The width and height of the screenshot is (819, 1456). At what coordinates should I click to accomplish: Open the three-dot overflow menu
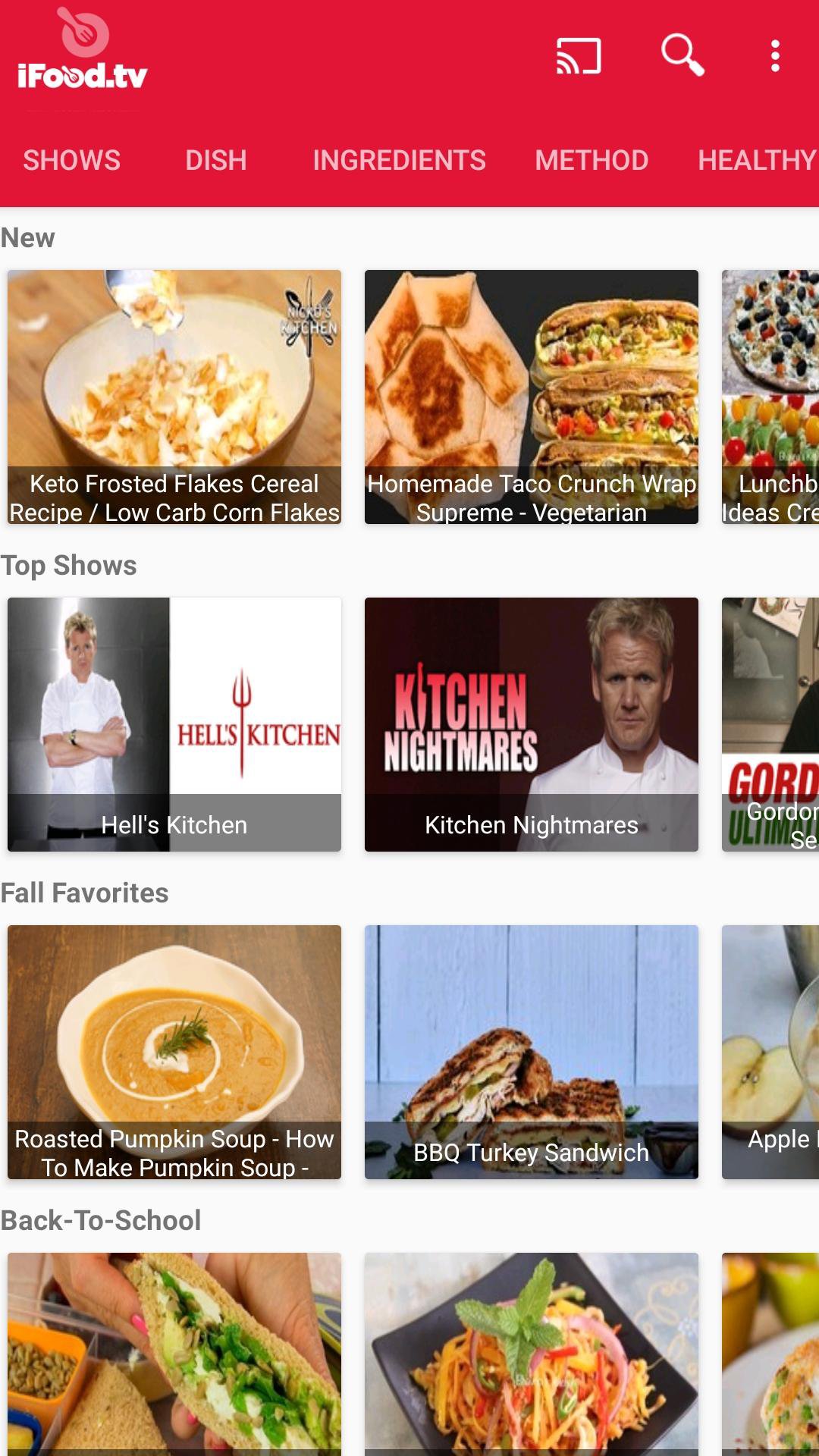(x=775, y=56)
